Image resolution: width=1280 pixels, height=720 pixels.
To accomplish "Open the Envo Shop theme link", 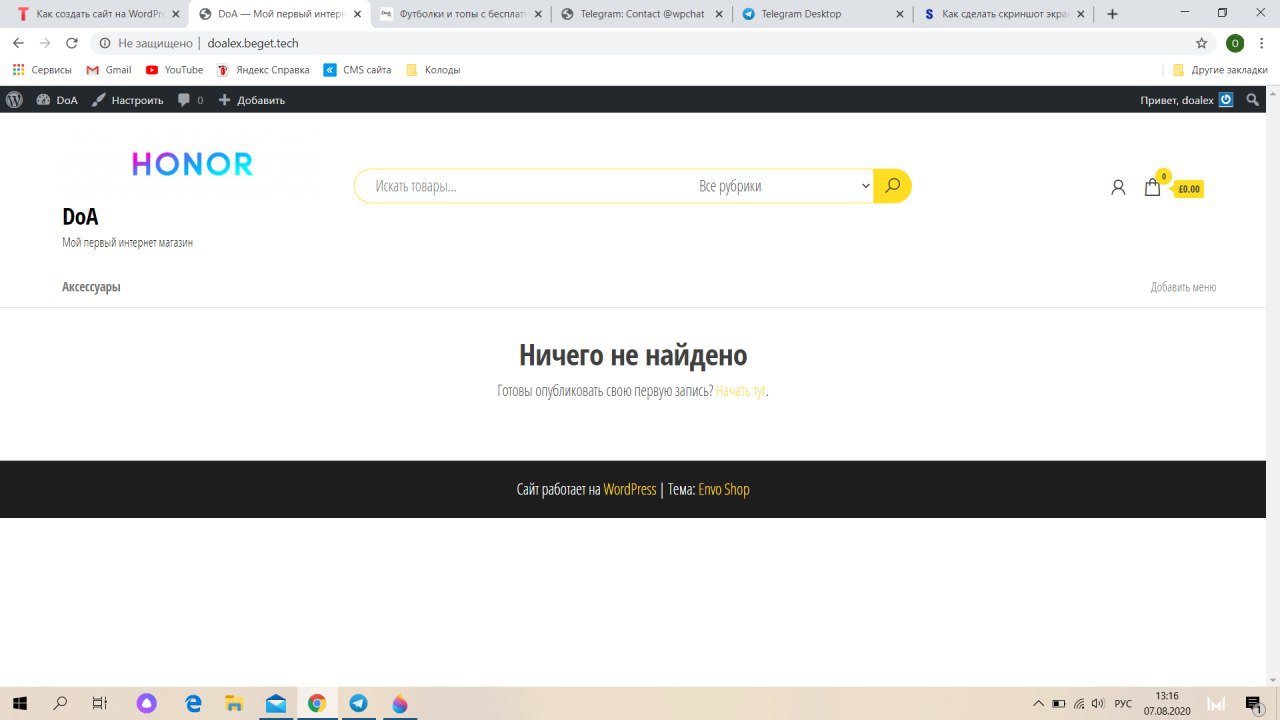I will (x=724, y=489).
